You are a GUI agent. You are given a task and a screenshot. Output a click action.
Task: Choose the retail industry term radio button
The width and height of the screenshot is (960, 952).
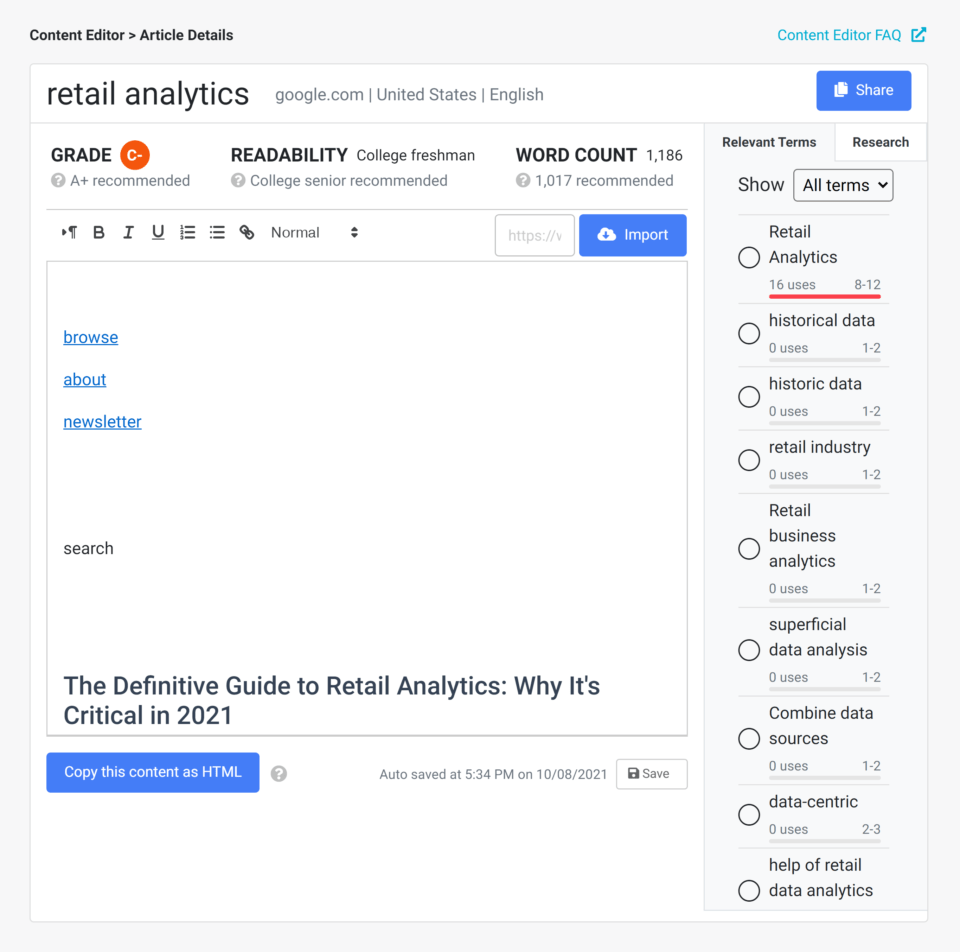(x=749, y=460)
